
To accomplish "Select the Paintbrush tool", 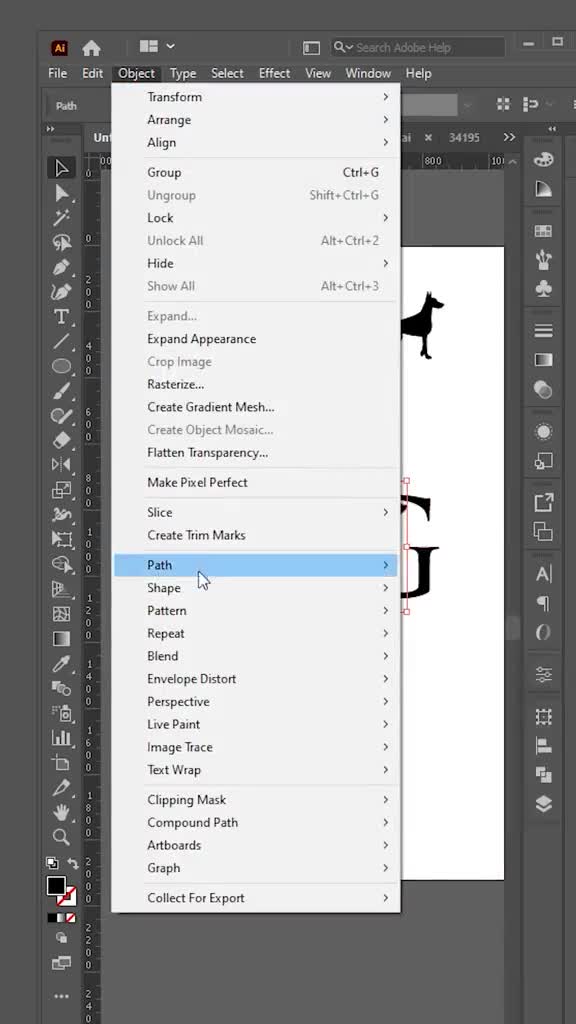I will pyautogui.click(x=61, y=391).
